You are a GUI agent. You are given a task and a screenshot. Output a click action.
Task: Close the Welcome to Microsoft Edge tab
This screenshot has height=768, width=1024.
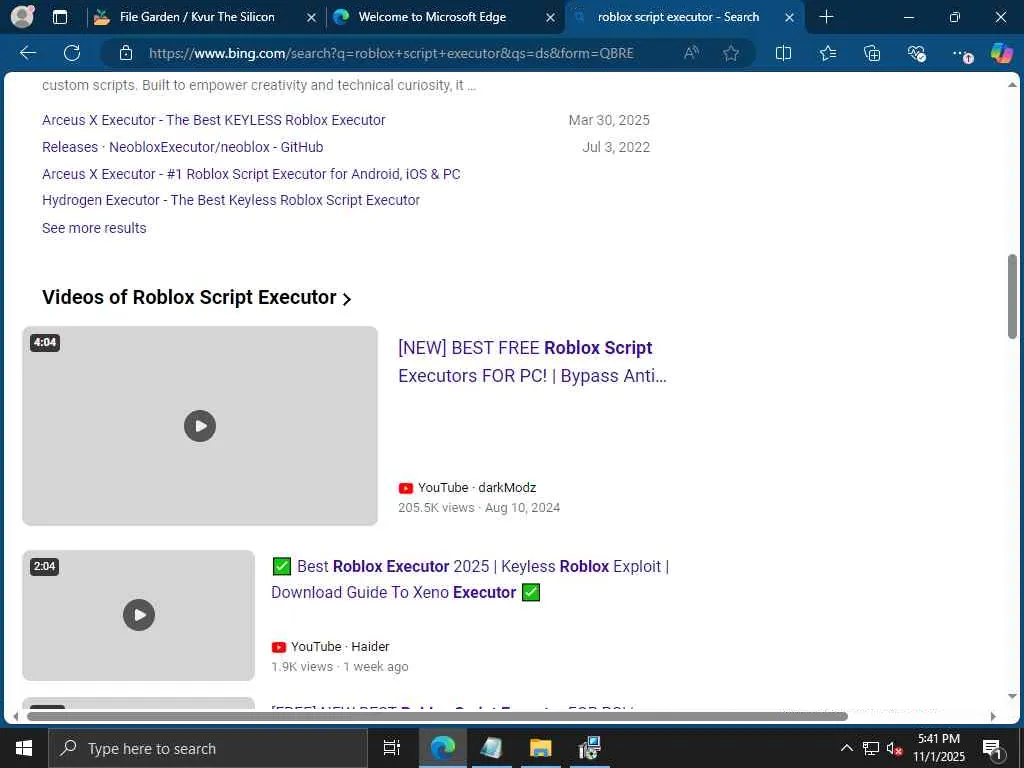[x=551, y=18]
